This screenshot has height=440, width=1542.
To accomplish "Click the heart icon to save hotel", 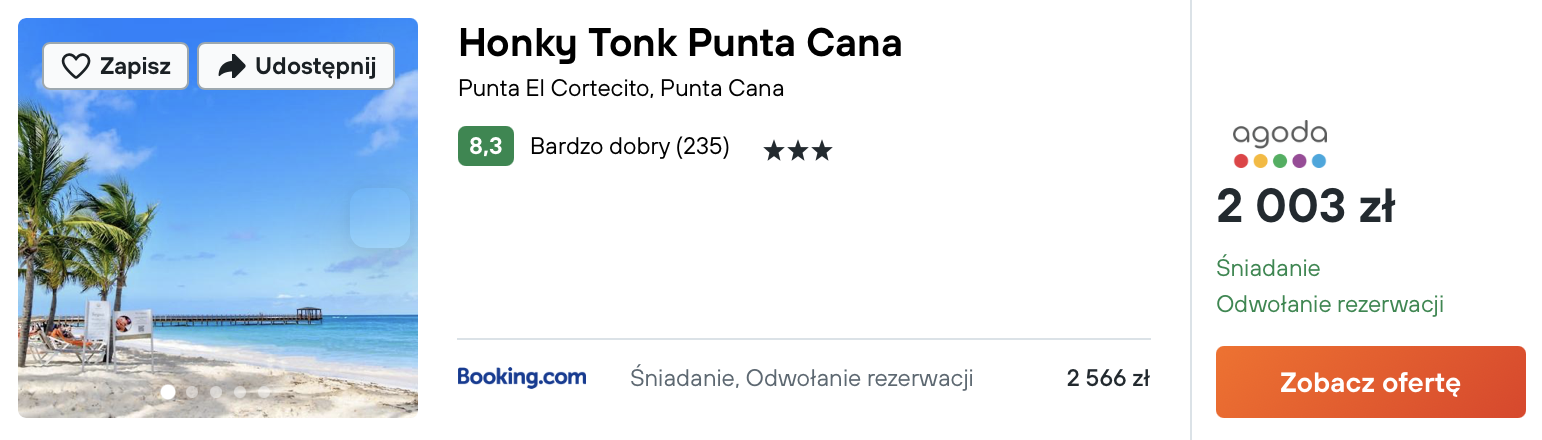I will point(76,66).
